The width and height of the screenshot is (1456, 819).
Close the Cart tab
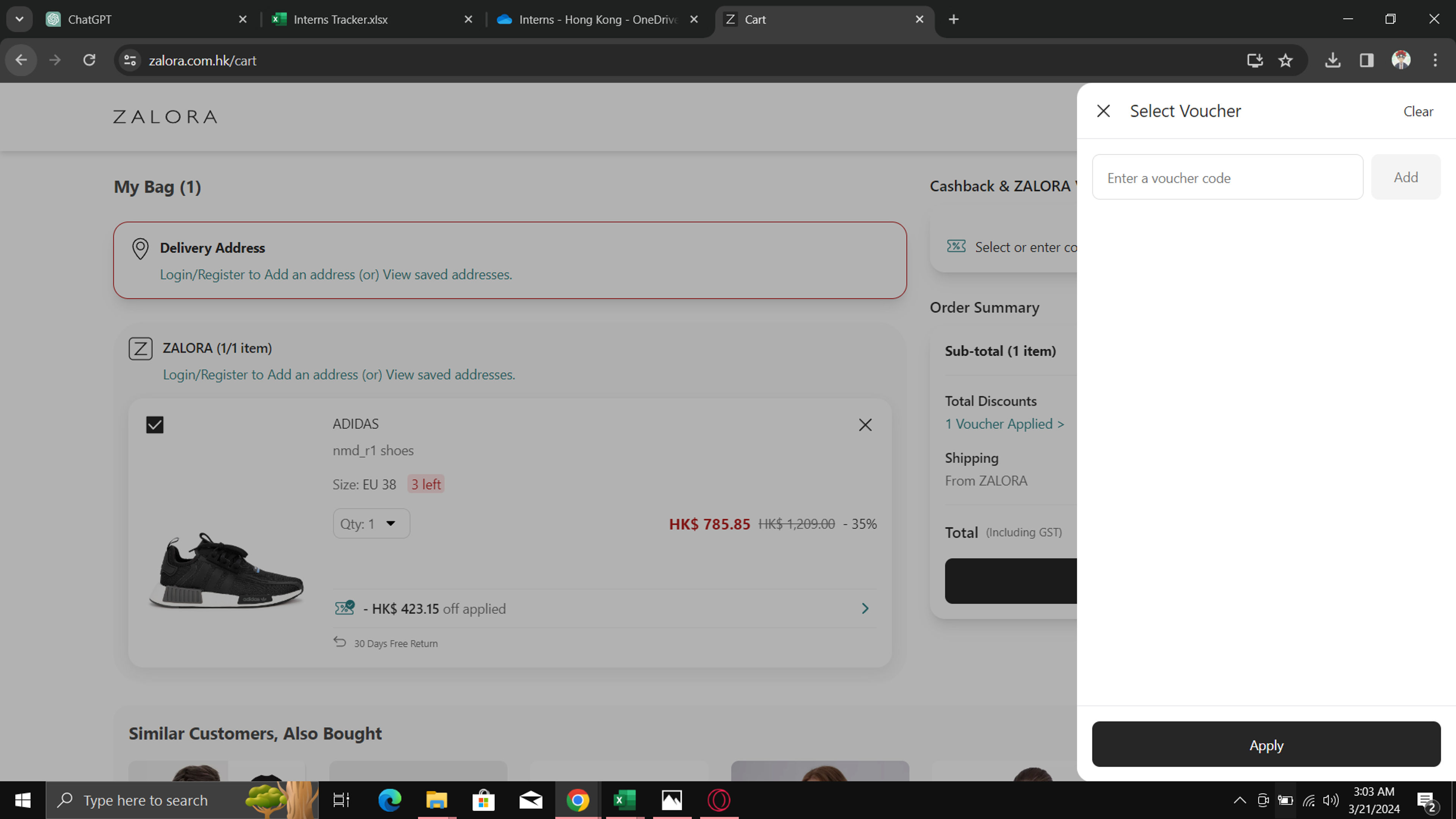click(x=919, y=19)
